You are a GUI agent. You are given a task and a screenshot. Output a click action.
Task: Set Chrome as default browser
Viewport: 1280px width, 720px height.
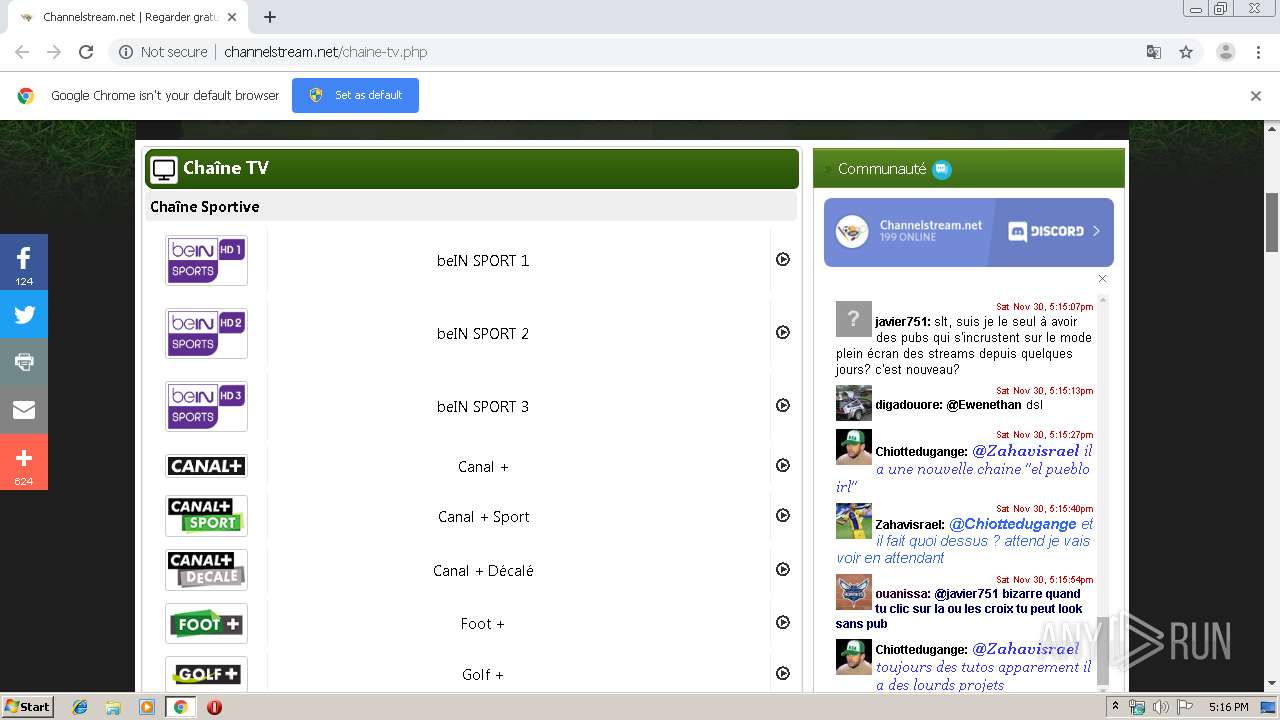click(x=355, y=95)
